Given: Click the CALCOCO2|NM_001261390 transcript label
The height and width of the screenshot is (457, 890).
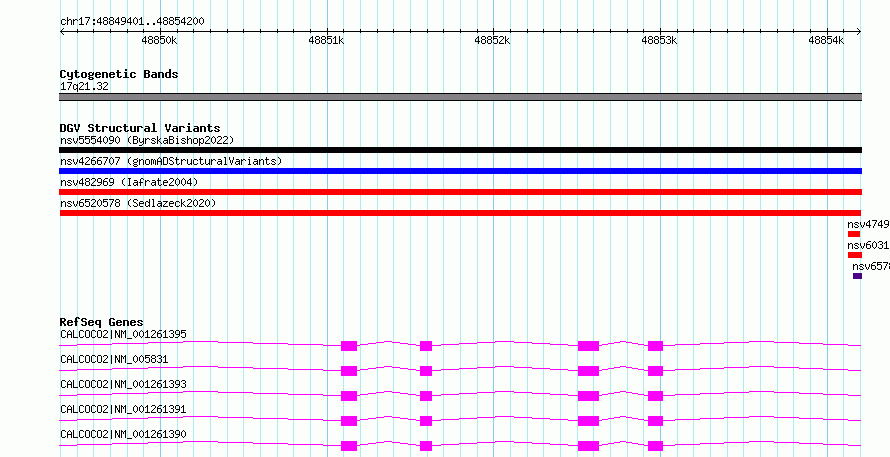Looking at the screenshot, I should (123, 434).
